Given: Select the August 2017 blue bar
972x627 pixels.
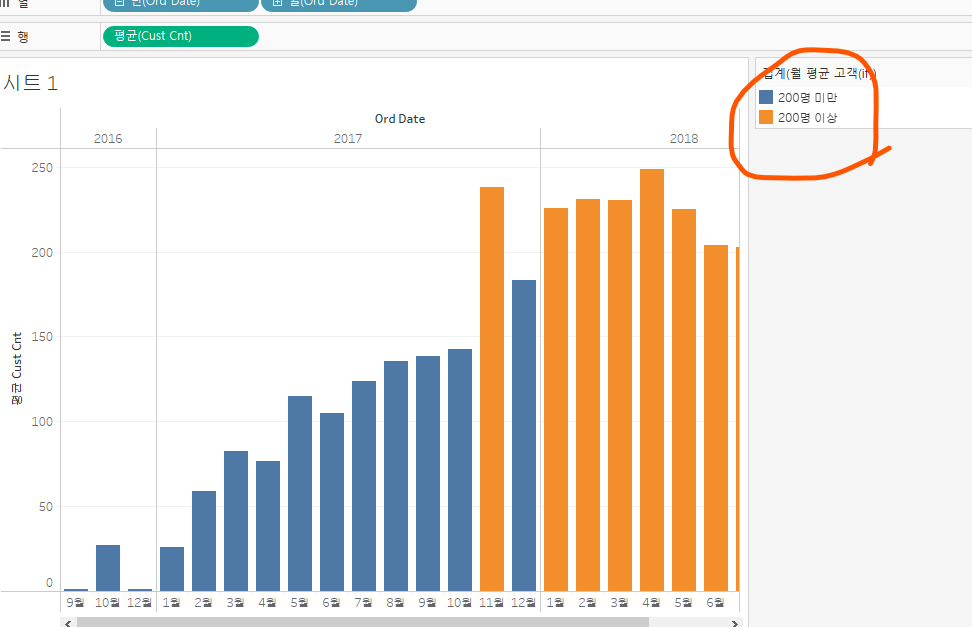Looking at the screenshot, I should [396, 476].
